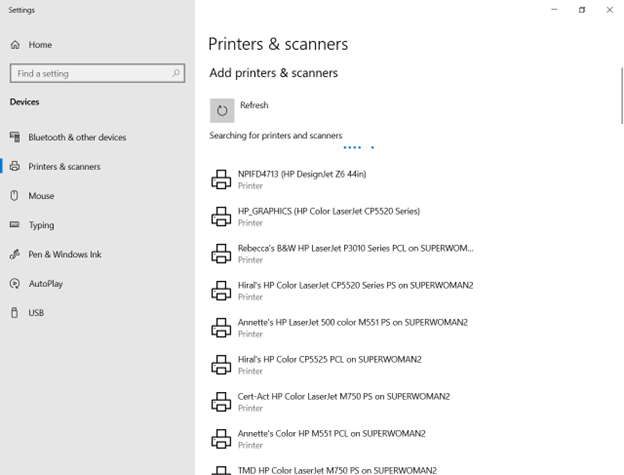
Task: Click printer icon beside Hiral's Color CP5525 PCL
Action: (x=221, y=364)
